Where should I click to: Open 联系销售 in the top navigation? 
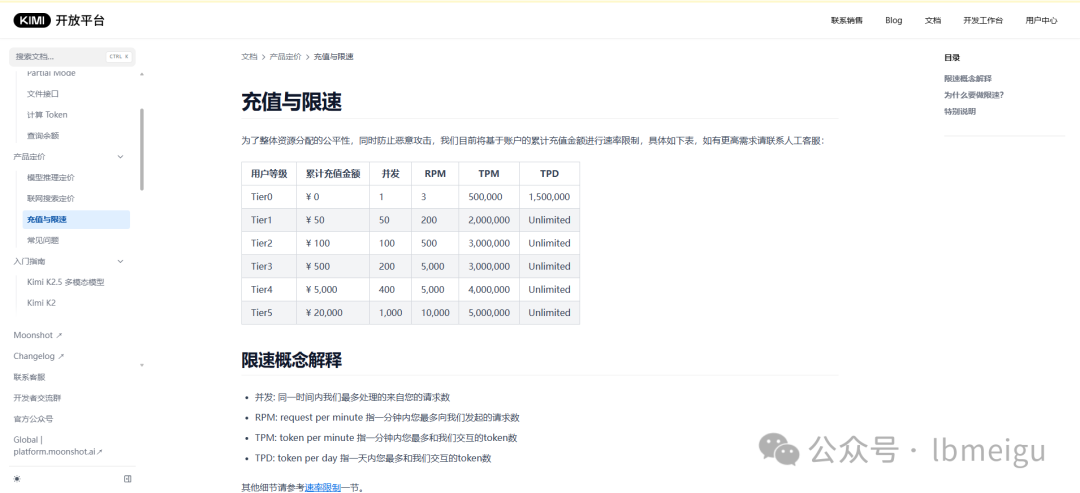[847, 20]
